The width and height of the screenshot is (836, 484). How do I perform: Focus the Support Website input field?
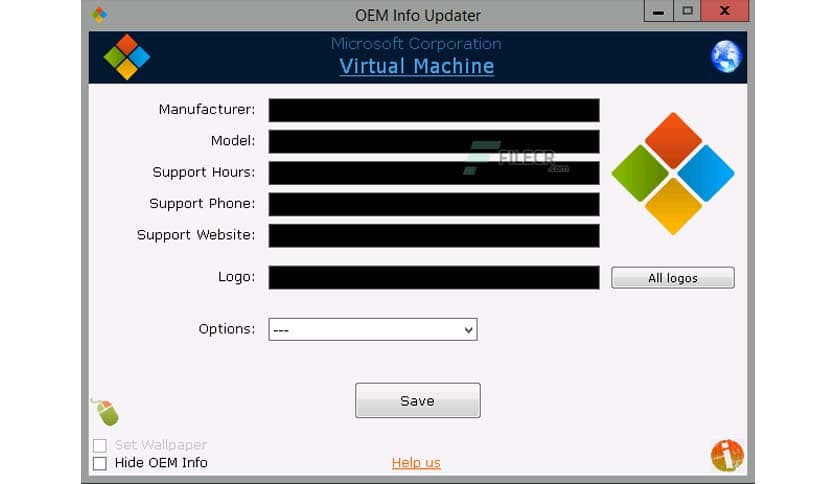(x=434, y=236)
